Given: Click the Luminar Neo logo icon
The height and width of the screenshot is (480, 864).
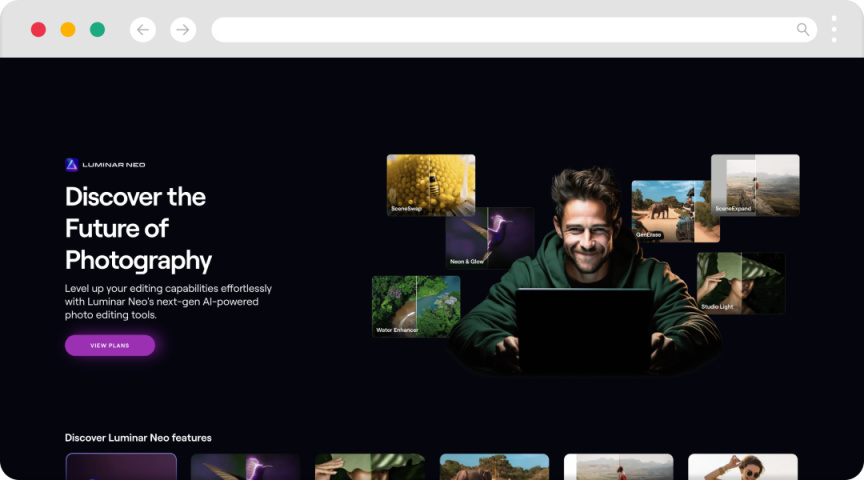Looking at the screenshot, I should [x=72, y=165].
